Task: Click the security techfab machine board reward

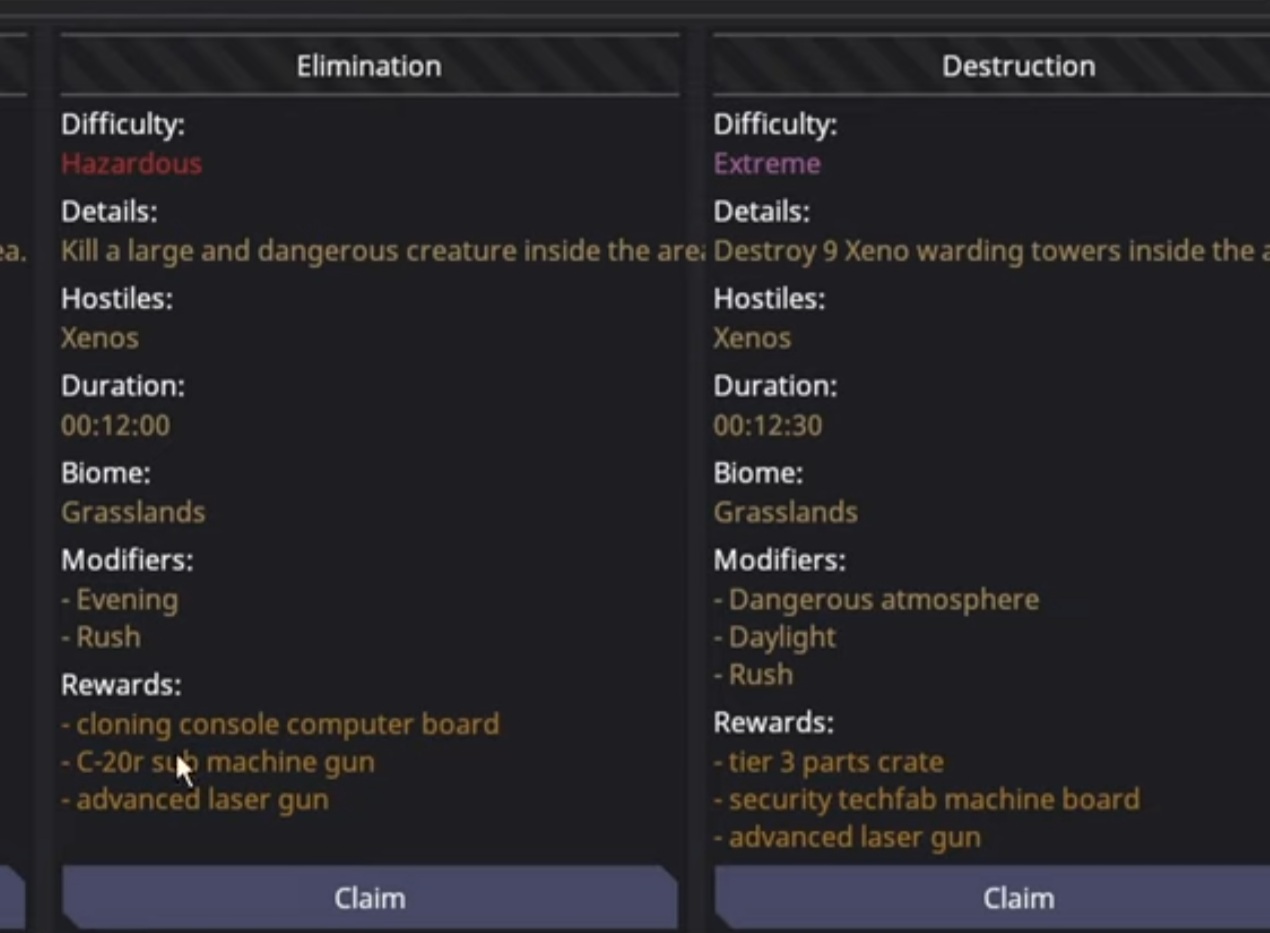Action: (x=933, y=799)
